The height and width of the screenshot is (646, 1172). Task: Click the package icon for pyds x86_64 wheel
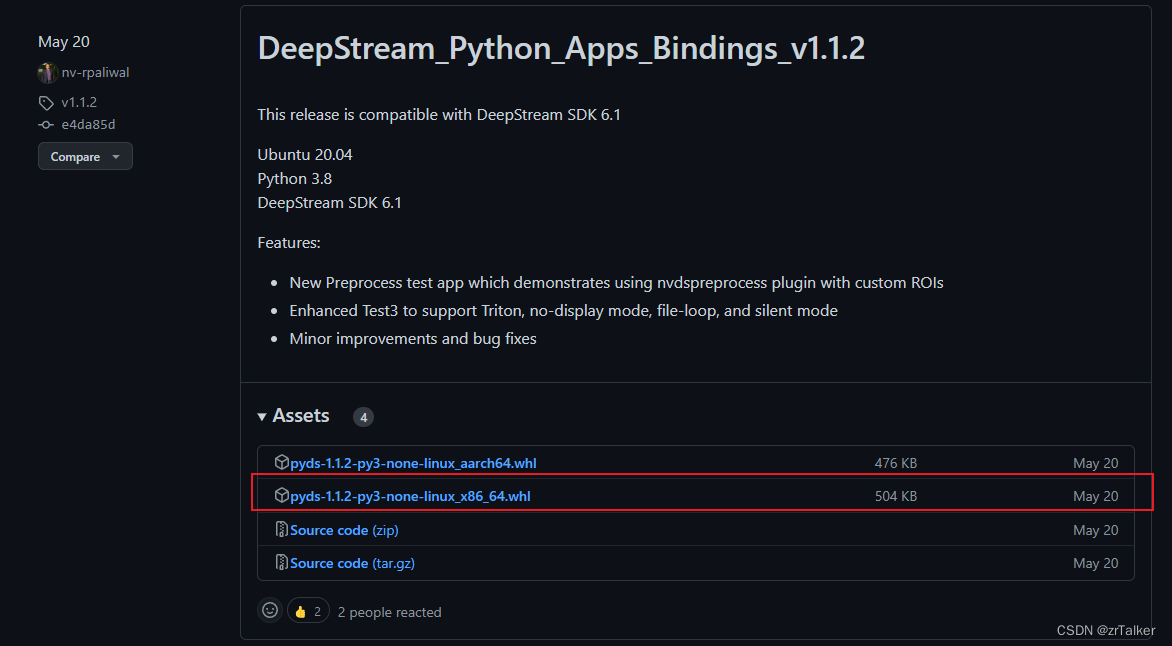282,495
